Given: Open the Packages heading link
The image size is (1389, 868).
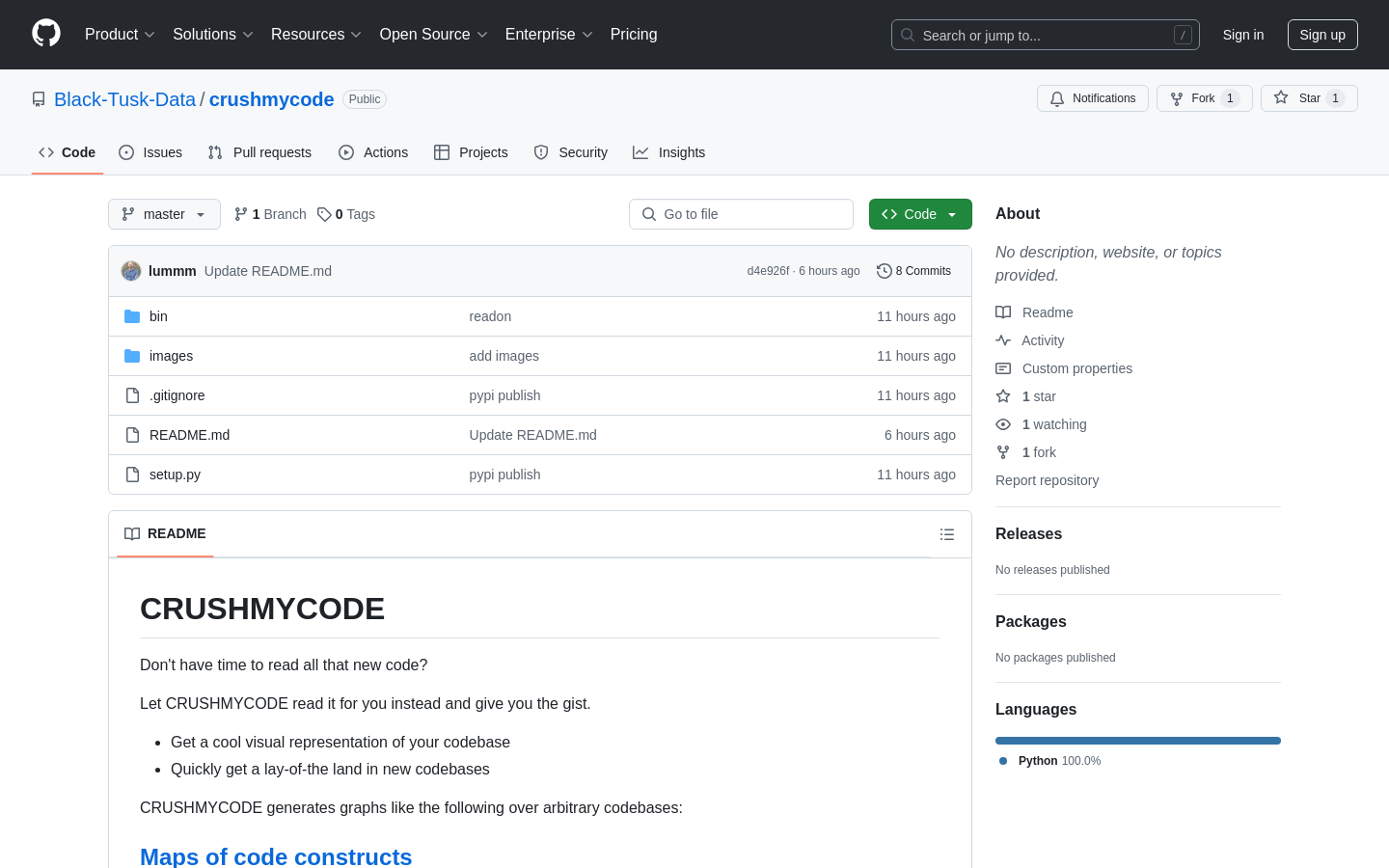Looking at the screenshot, I should point(1030,622).
